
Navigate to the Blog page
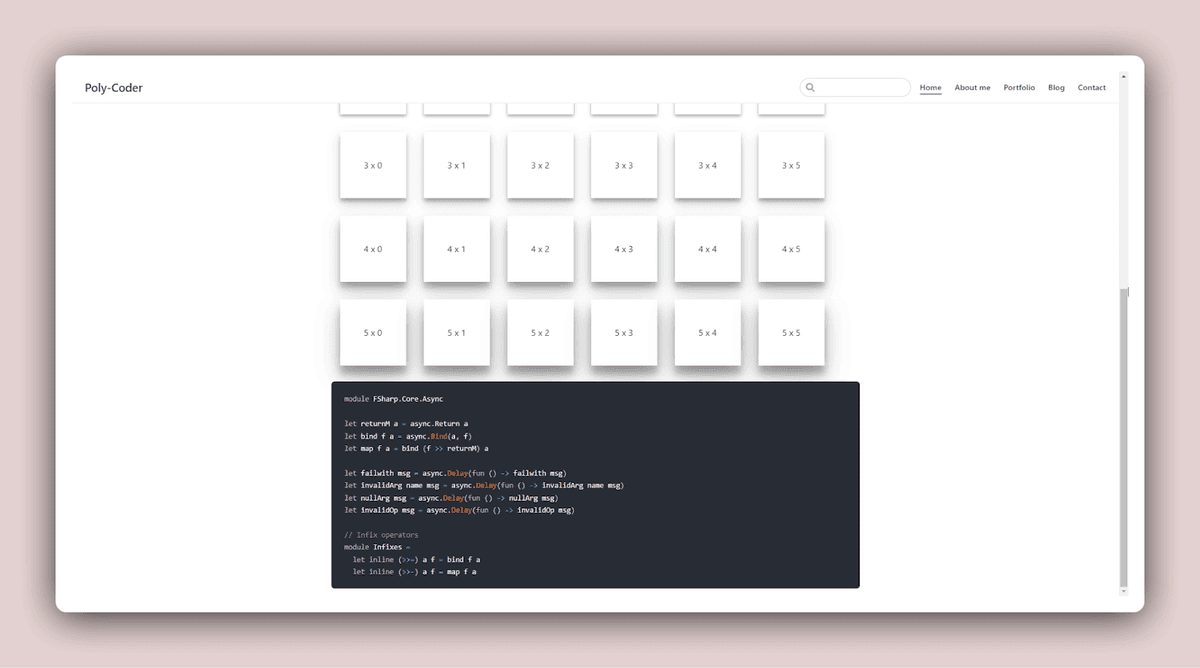1056,88
